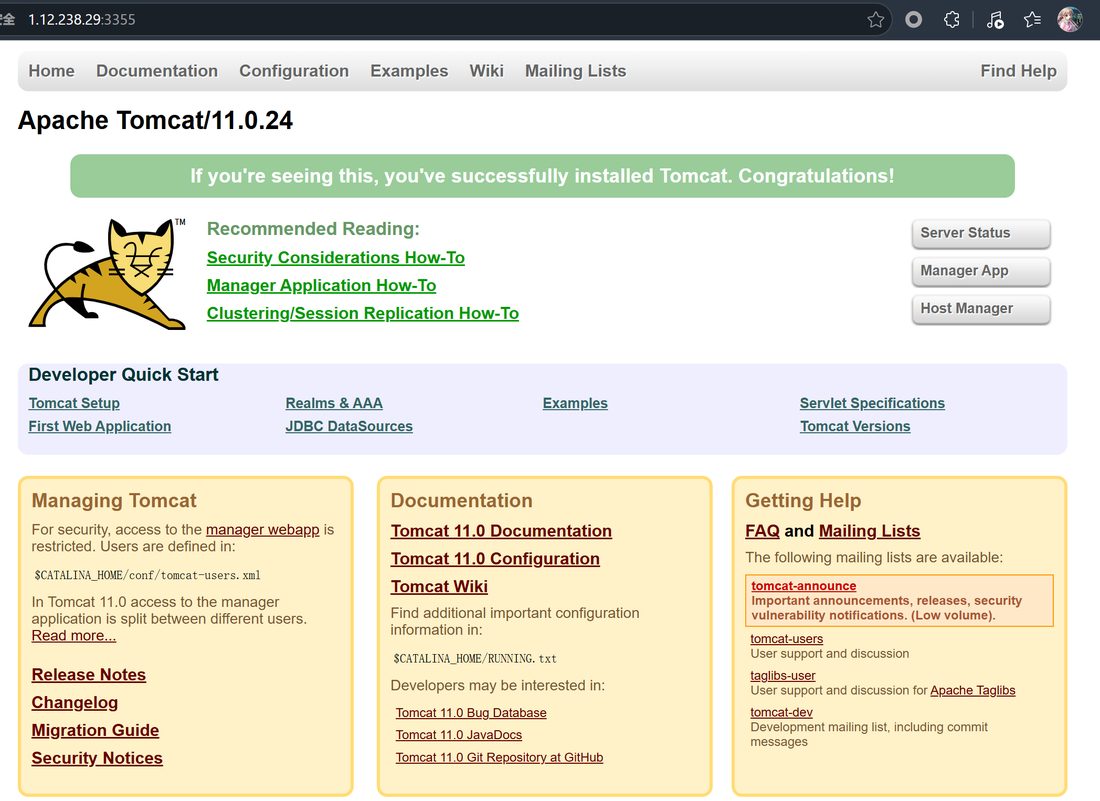Open Tomcat 11.0 Configuration link
This screenshot has width=1100, height=801.
[495, 559]
